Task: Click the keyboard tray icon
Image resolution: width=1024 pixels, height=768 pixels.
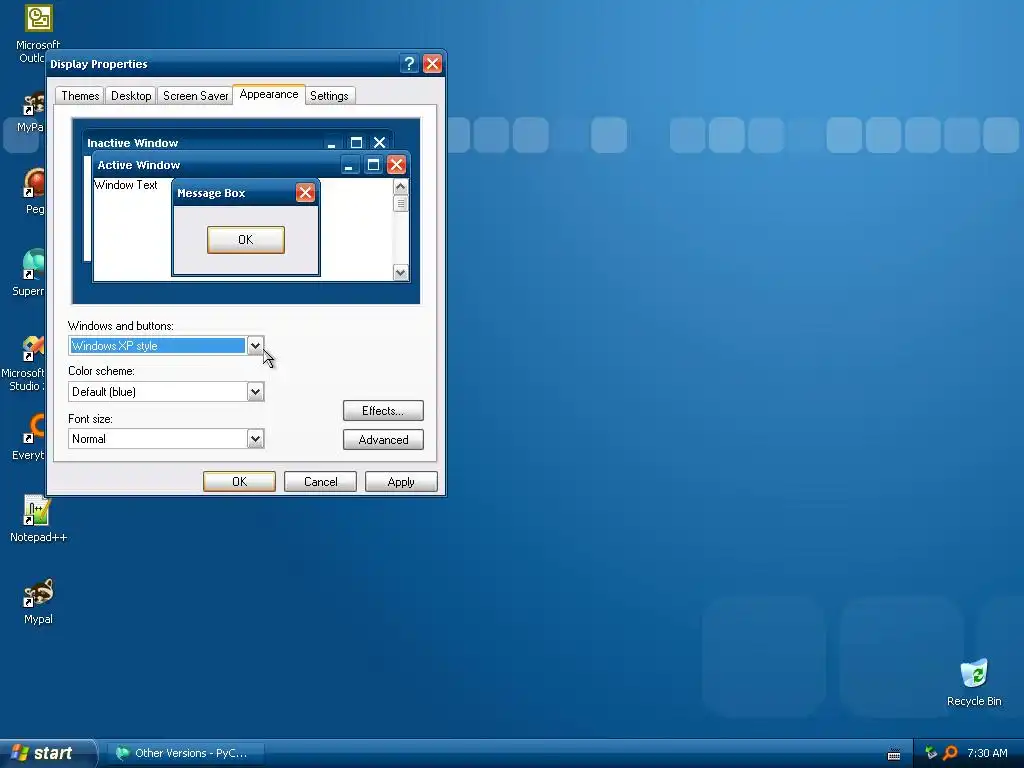Action: click(x=894, y=754)
